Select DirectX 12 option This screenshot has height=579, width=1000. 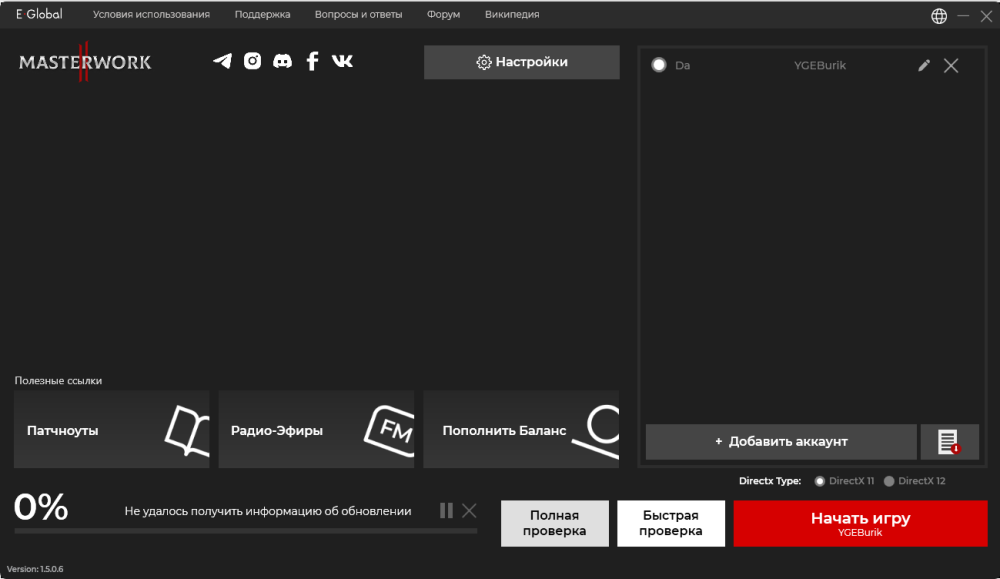[x=890, y=481]
